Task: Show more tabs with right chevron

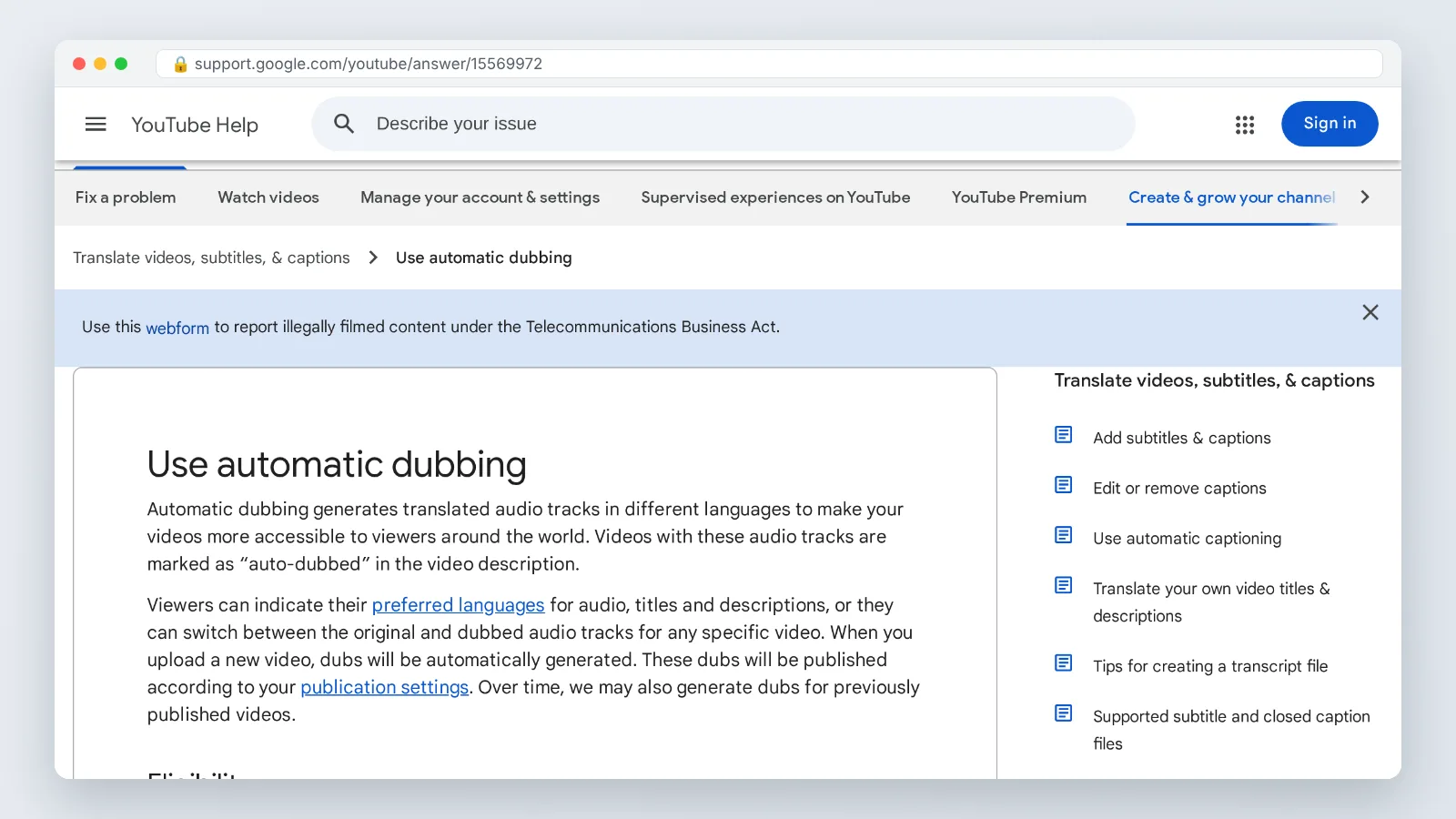Action: pos(1364,197)
